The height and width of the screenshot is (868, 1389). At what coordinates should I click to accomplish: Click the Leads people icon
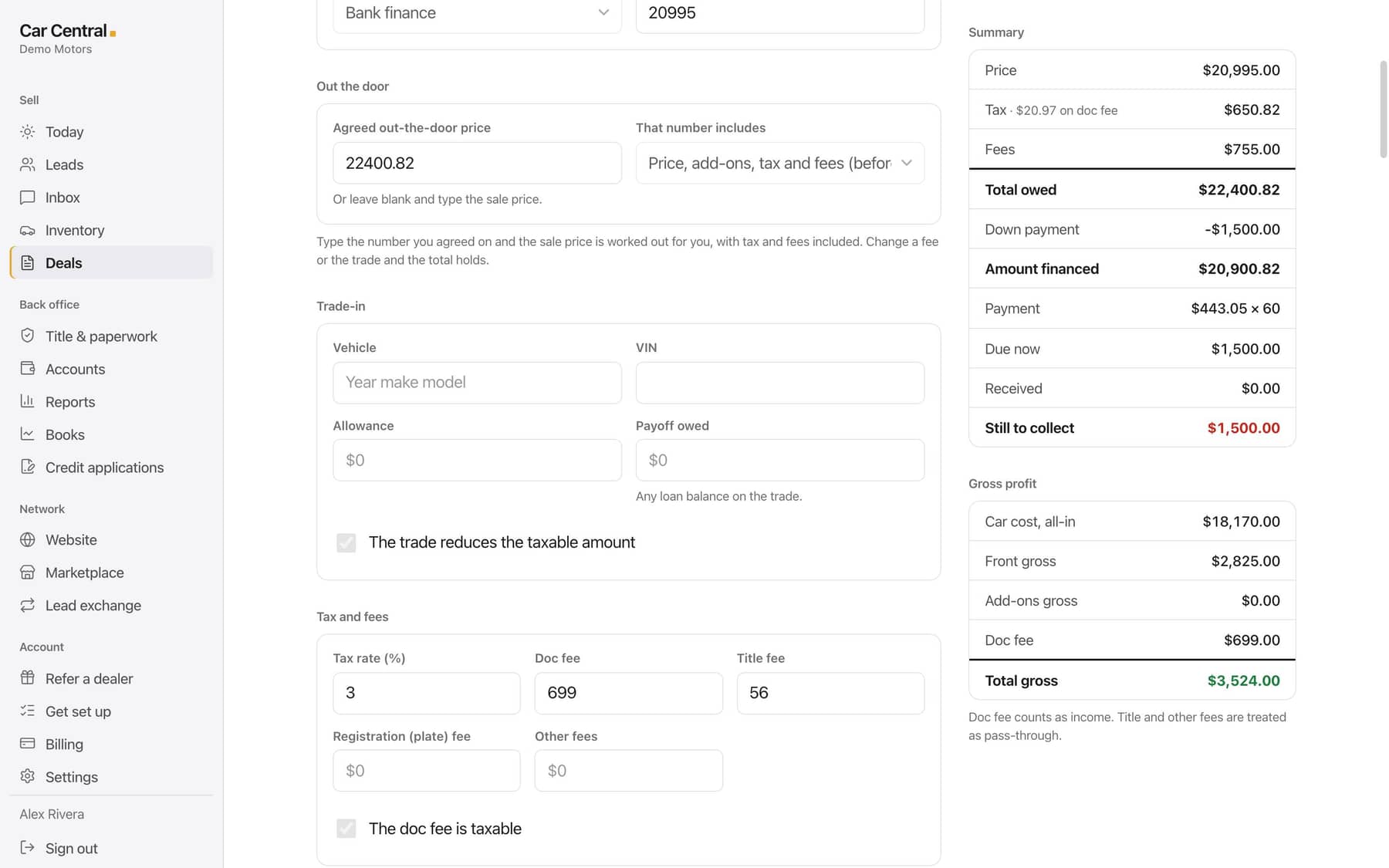(28, 164)
